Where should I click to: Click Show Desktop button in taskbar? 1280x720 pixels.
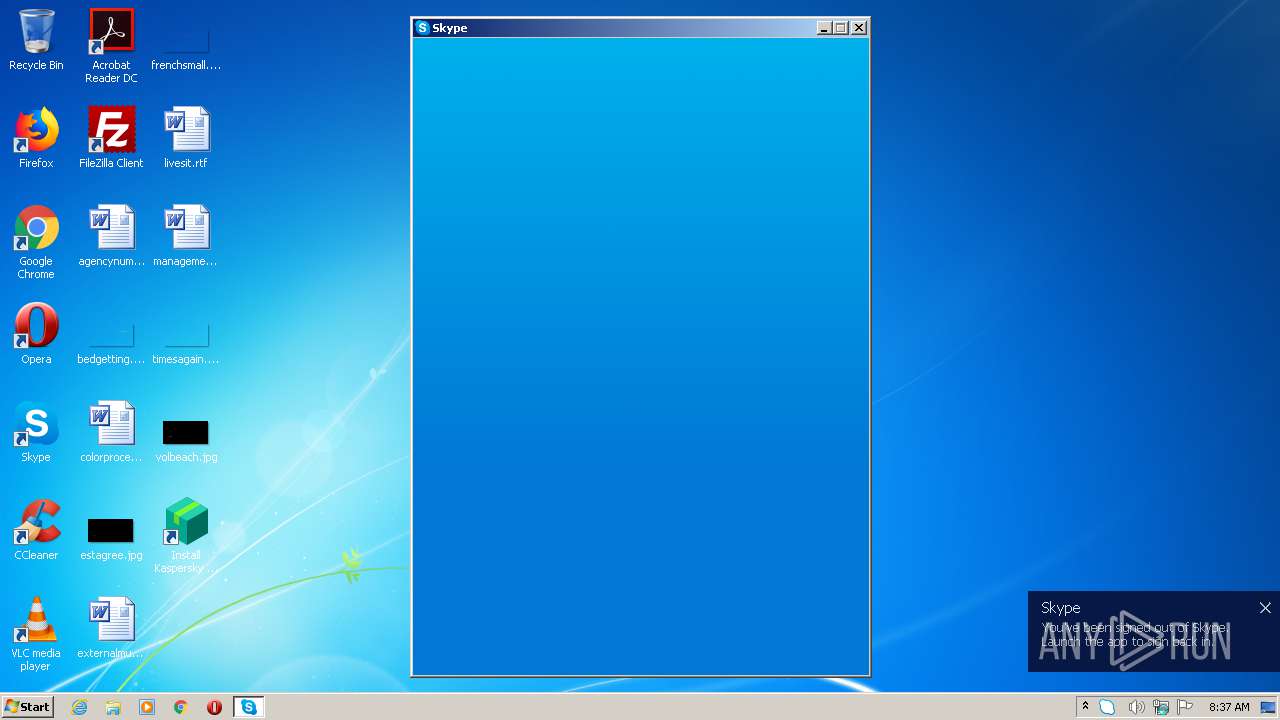point(1269,707)
